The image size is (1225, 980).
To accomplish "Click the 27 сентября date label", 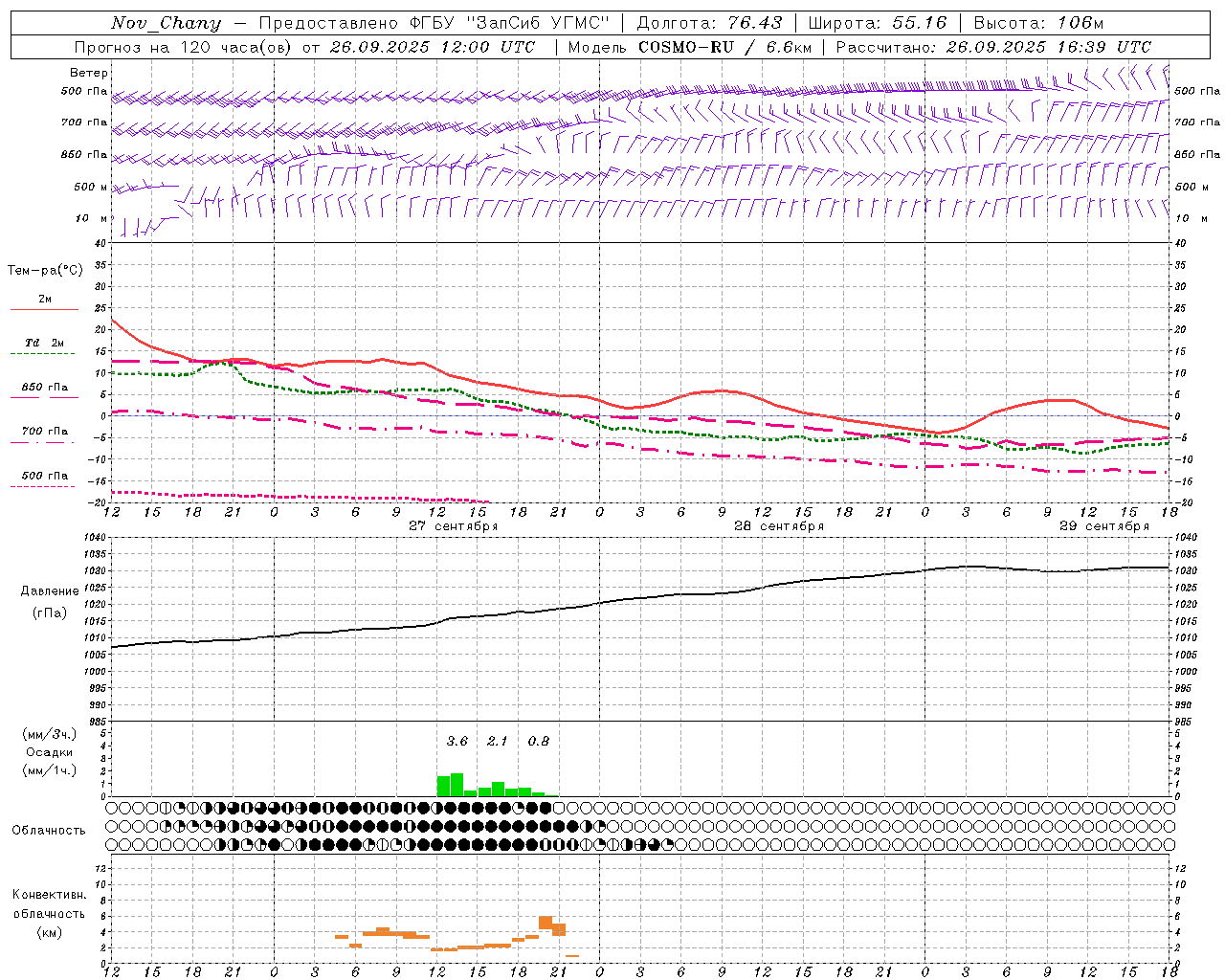I will pos(453,526).
